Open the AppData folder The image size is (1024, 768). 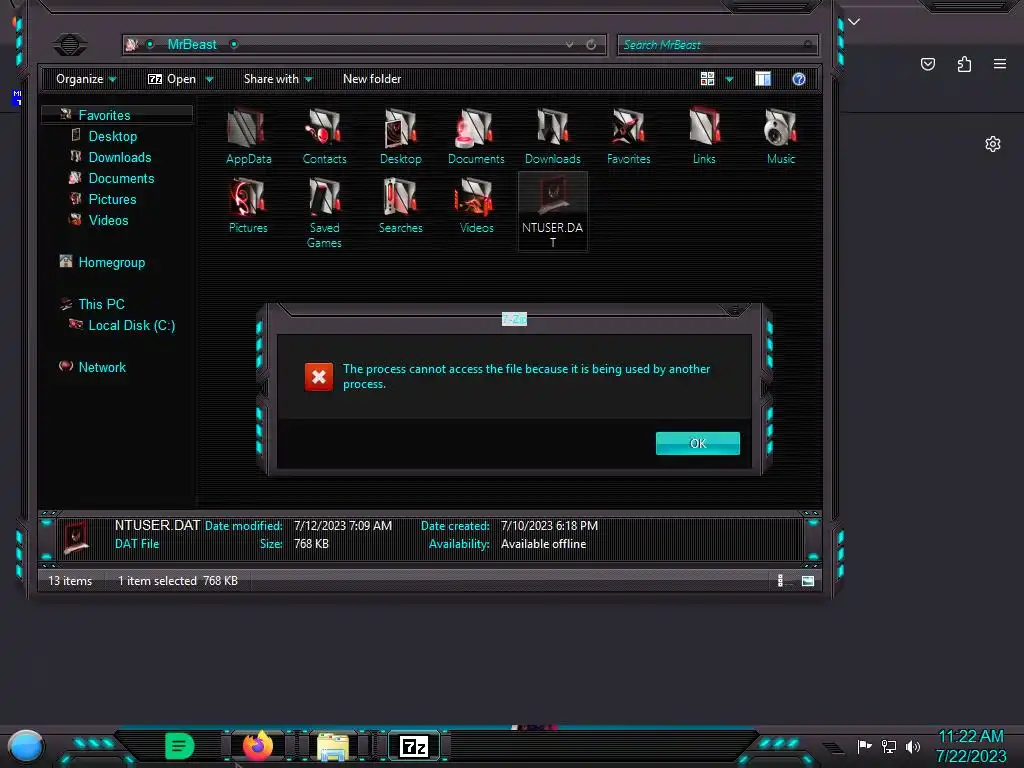[248, 136]
